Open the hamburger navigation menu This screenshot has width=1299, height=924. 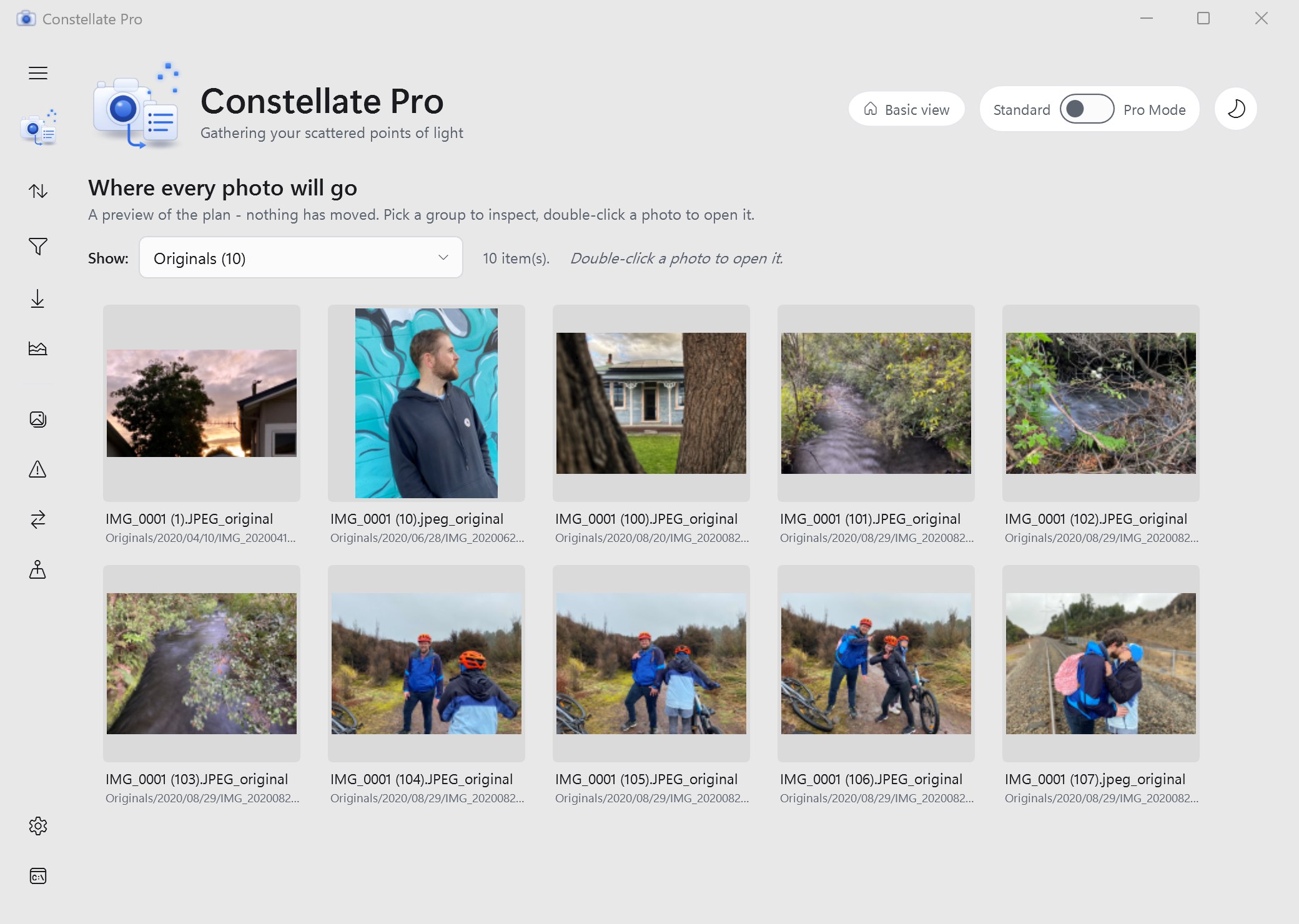pos(38,73)
